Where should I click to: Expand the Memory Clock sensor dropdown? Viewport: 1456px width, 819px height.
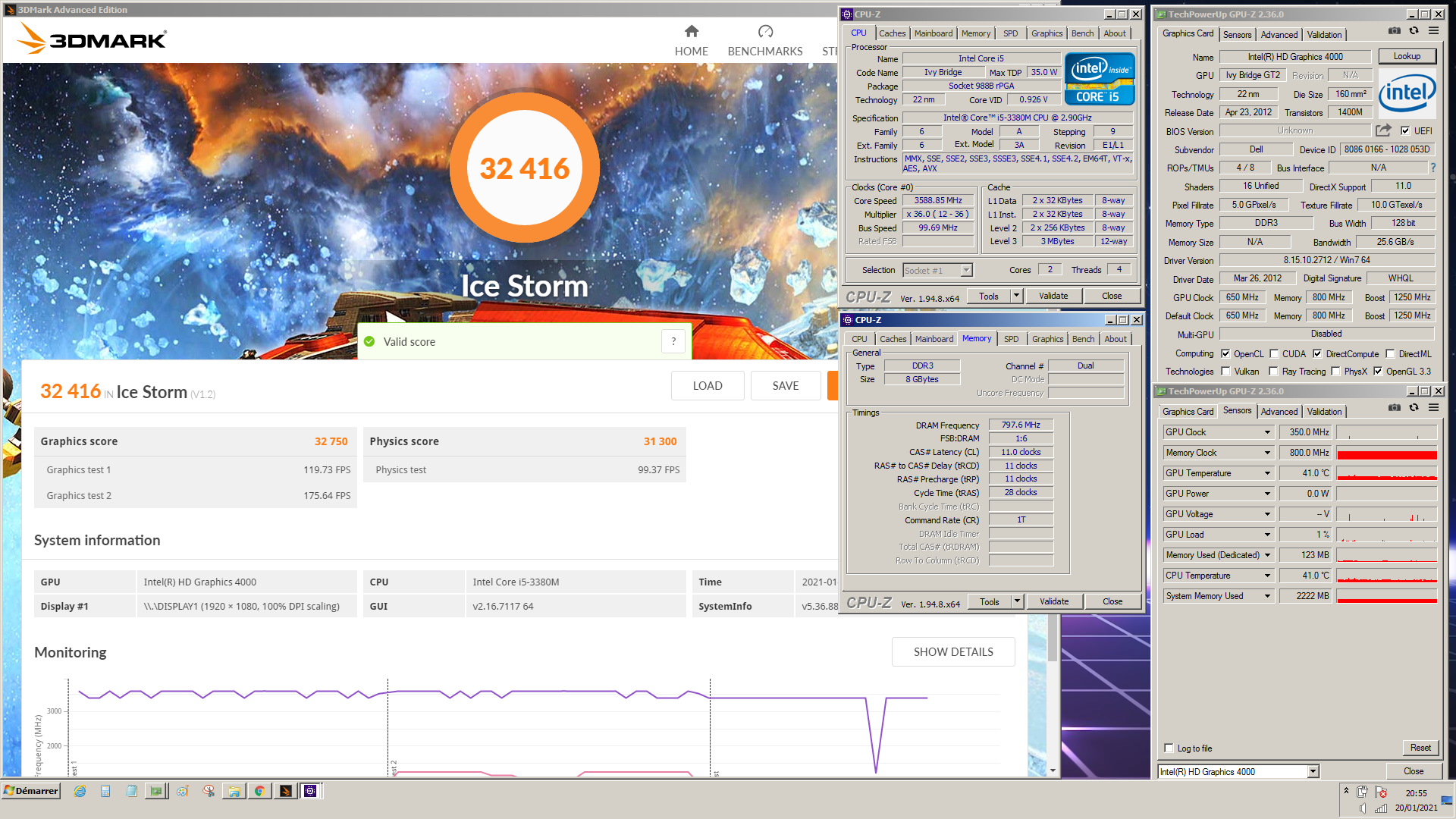1266,453
